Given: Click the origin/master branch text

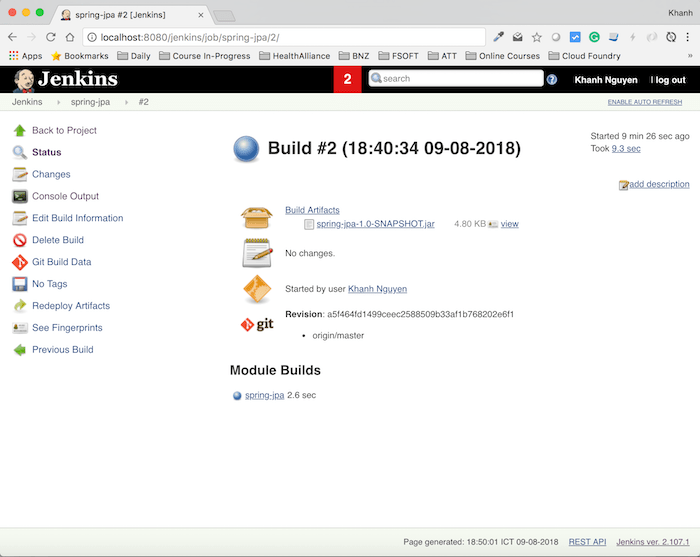Looking at the screenshot, I should pos(338,336).
